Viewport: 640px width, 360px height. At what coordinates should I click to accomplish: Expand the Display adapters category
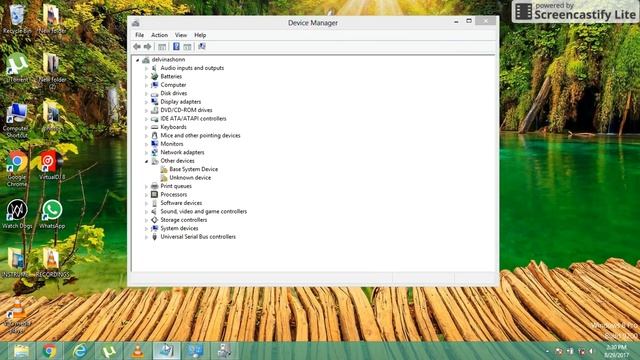click(146, 102)
